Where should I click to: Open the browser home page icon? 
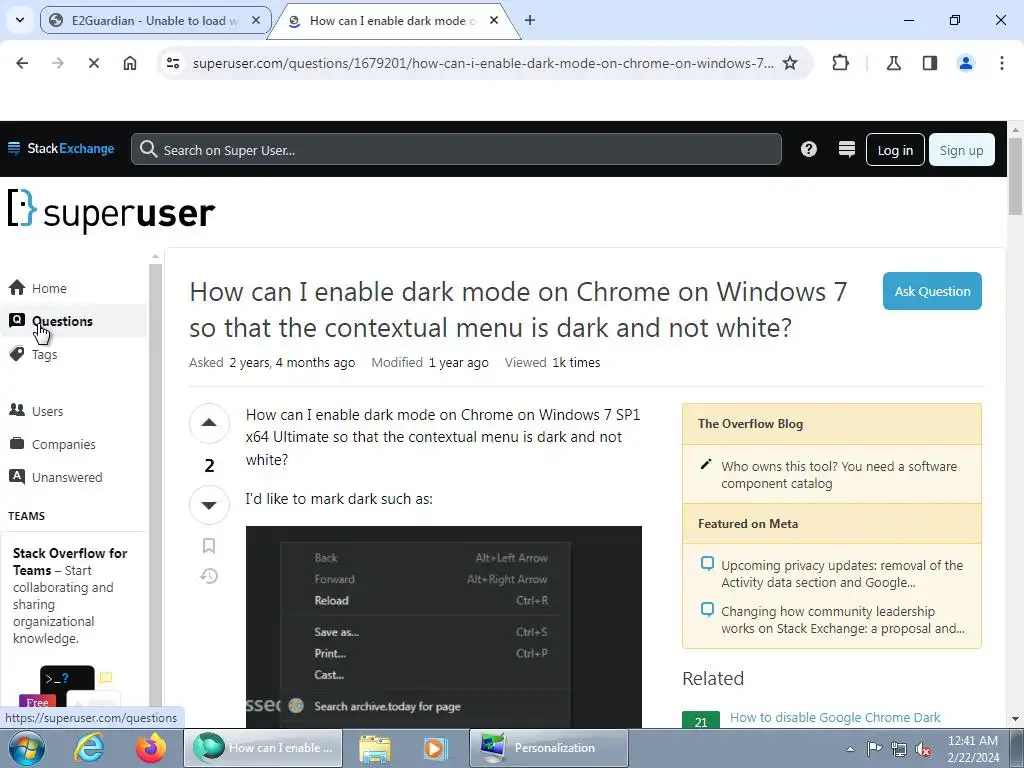pos(130,63)
